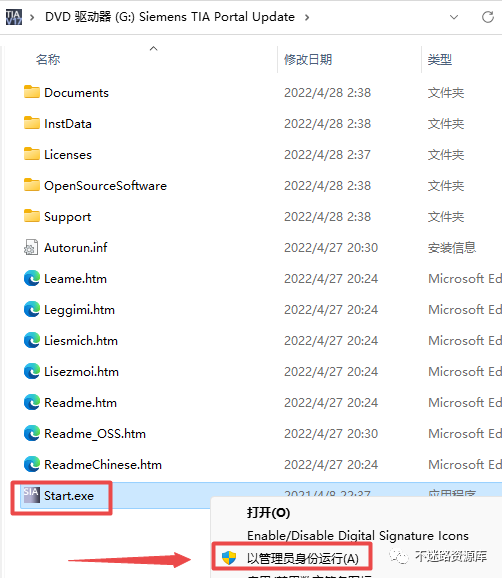Screen dimensions: 502x578
Task: Select the Support folder name
Action: [67, 217]
